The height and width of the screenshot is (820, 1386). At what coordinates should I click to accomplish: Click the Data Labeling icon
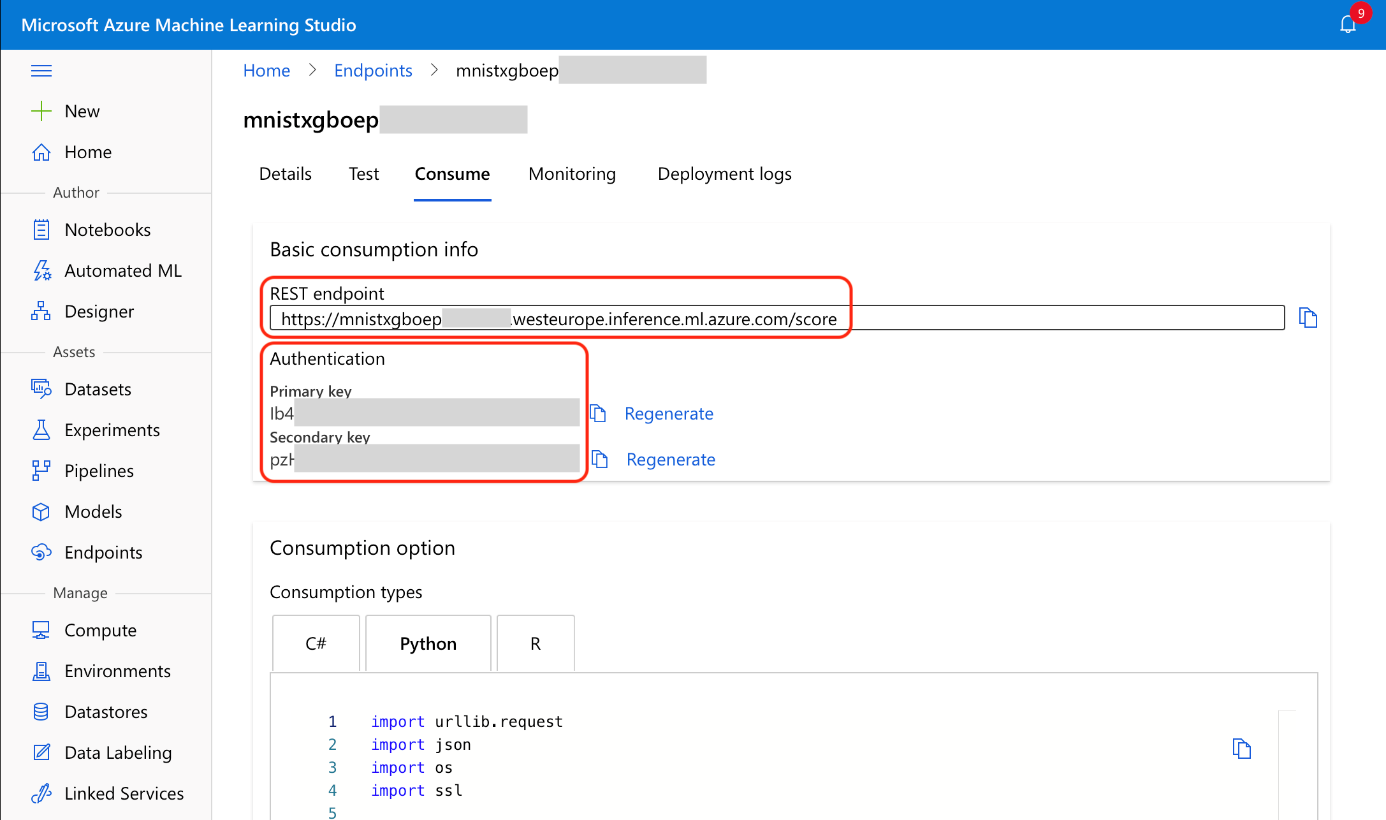click(x=41, y=753)
